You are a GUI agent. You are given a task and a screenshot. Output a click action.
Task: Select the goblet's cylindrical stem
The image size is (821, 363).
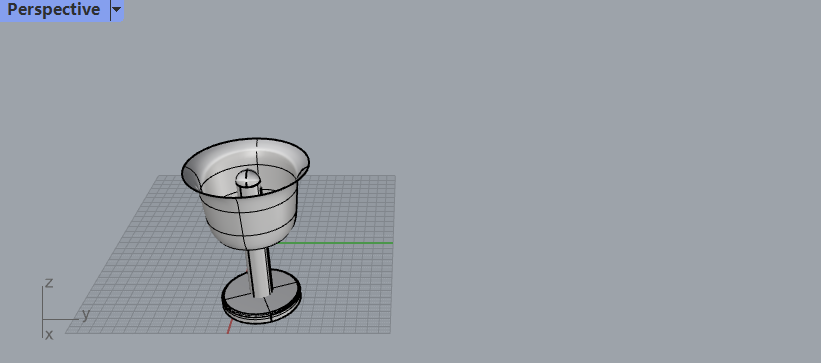260,272
